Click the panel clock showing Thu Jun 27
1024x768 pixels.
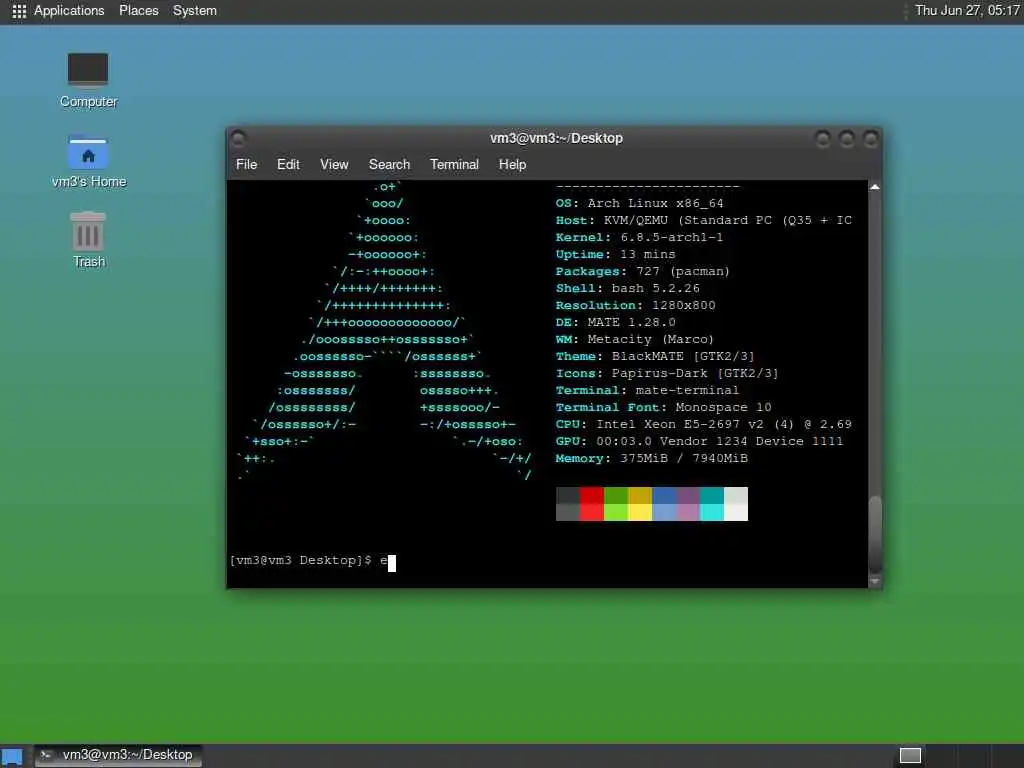[x=967, y=10]
